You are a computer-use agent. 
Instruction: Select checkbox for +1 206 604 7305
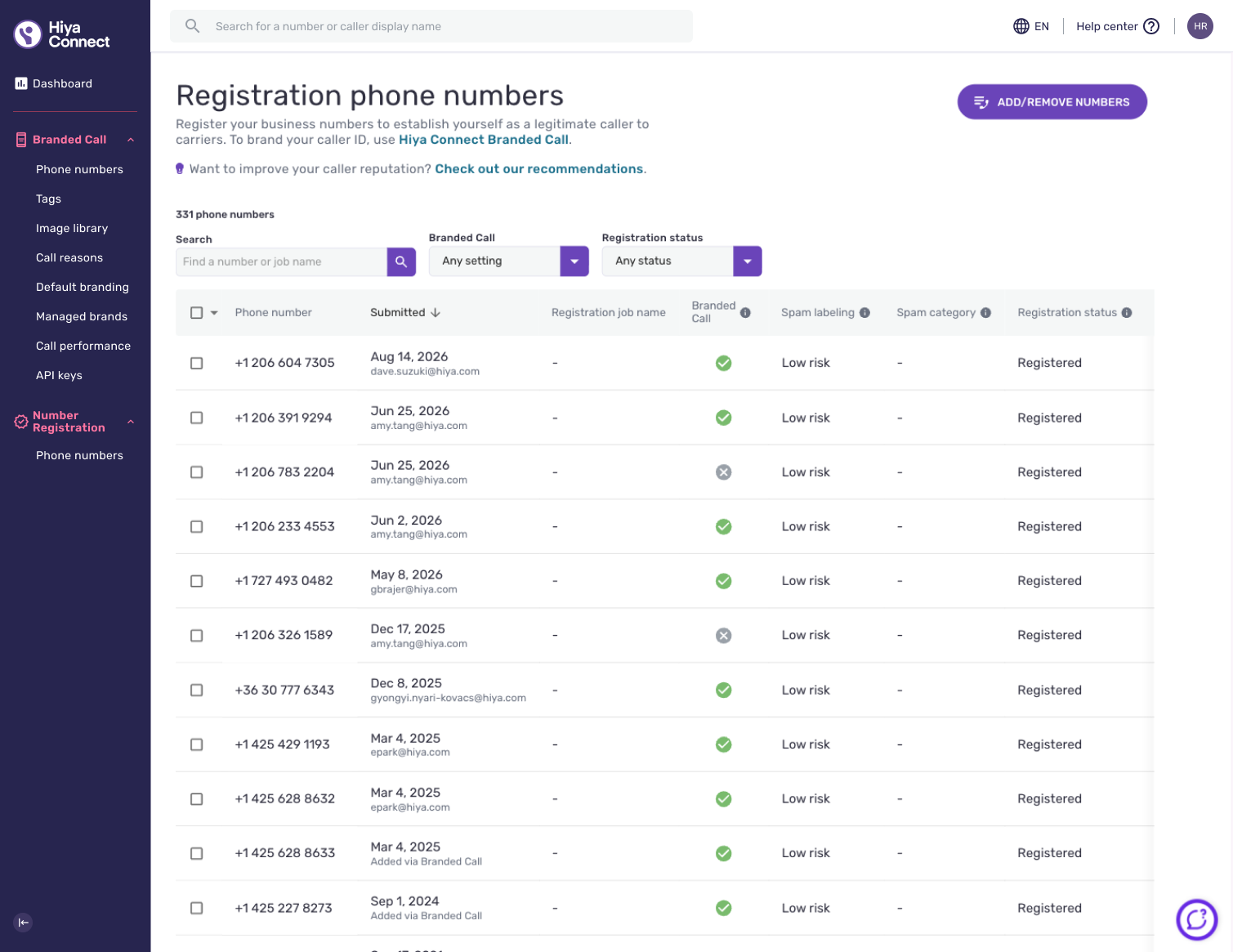coord(196,363)
